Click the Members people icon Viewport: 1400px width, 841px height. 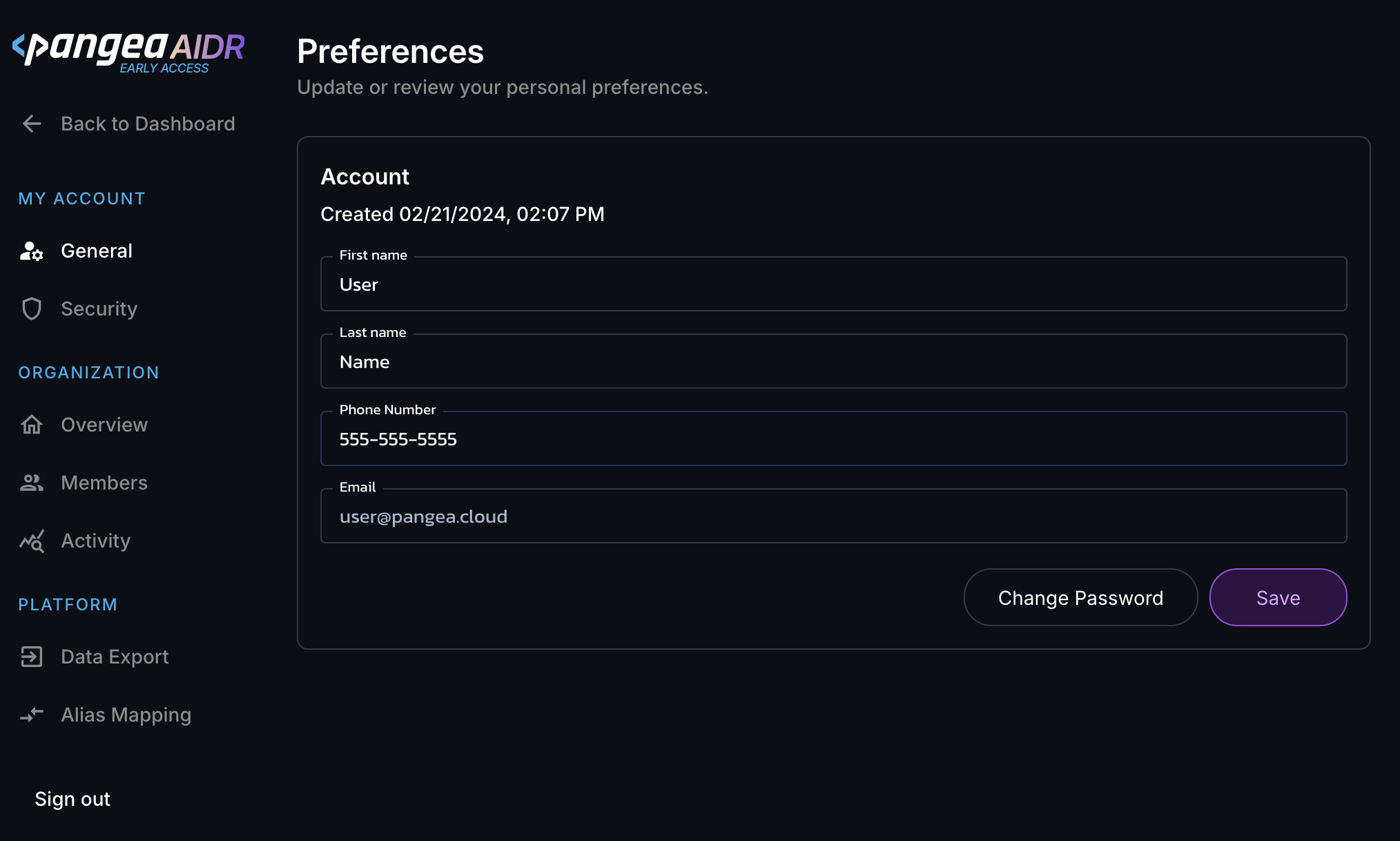tap(32, 483)
